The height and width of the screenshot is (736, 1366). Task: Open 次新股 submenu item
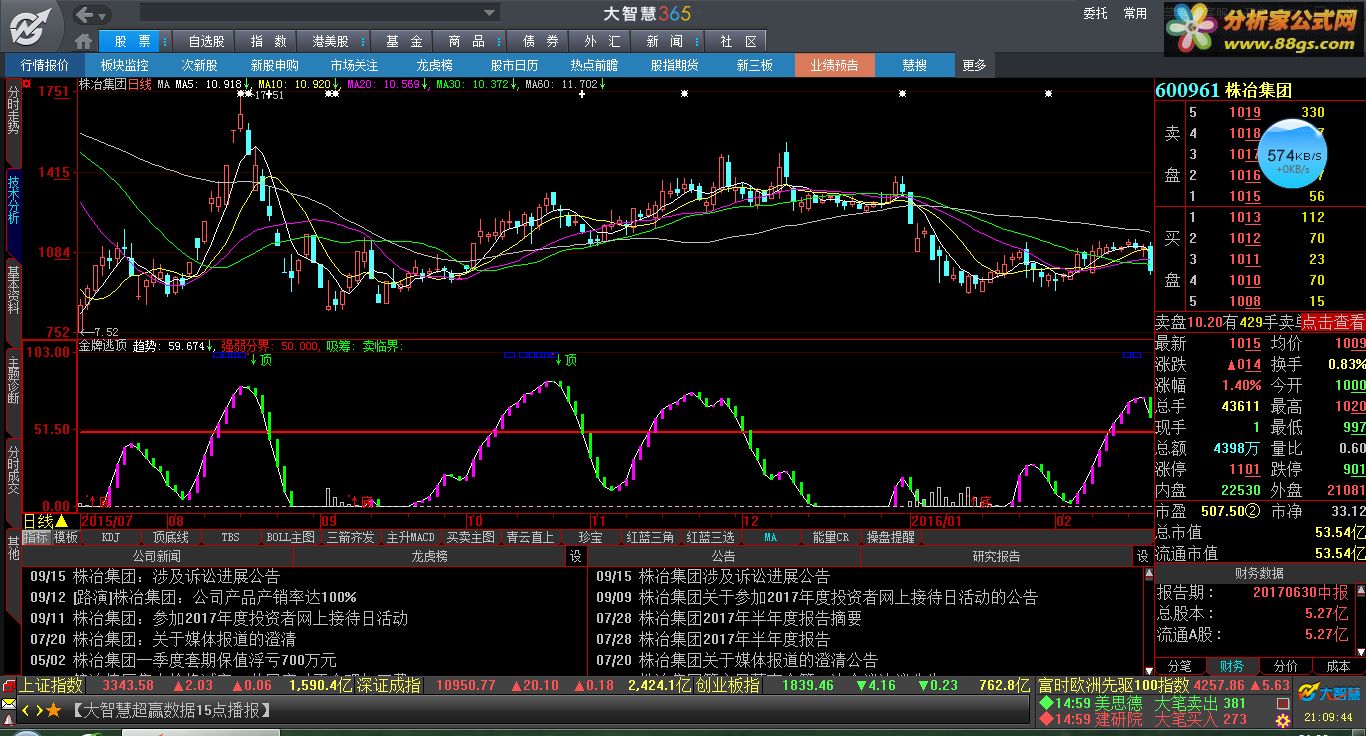tap(199, 65)
